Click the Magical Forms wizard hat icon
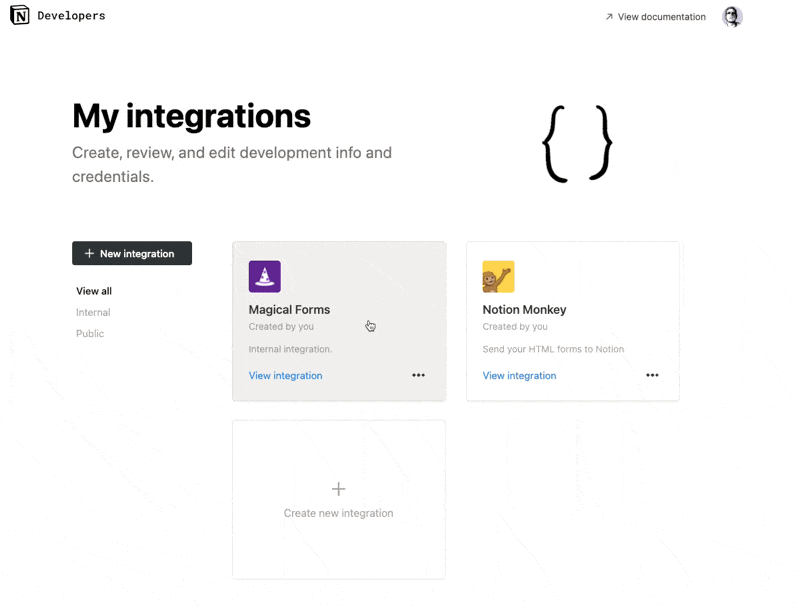800x609 pixels. coord(264,276)
